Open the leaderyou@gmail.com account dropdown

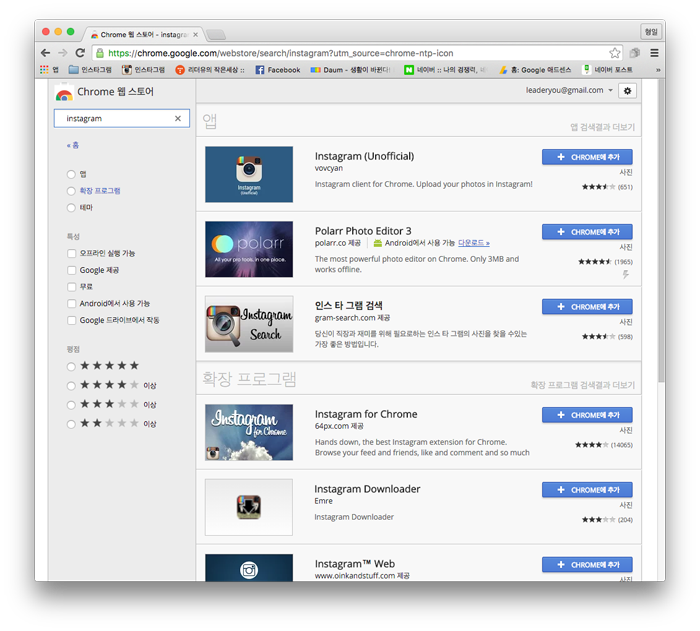[569, 90]
